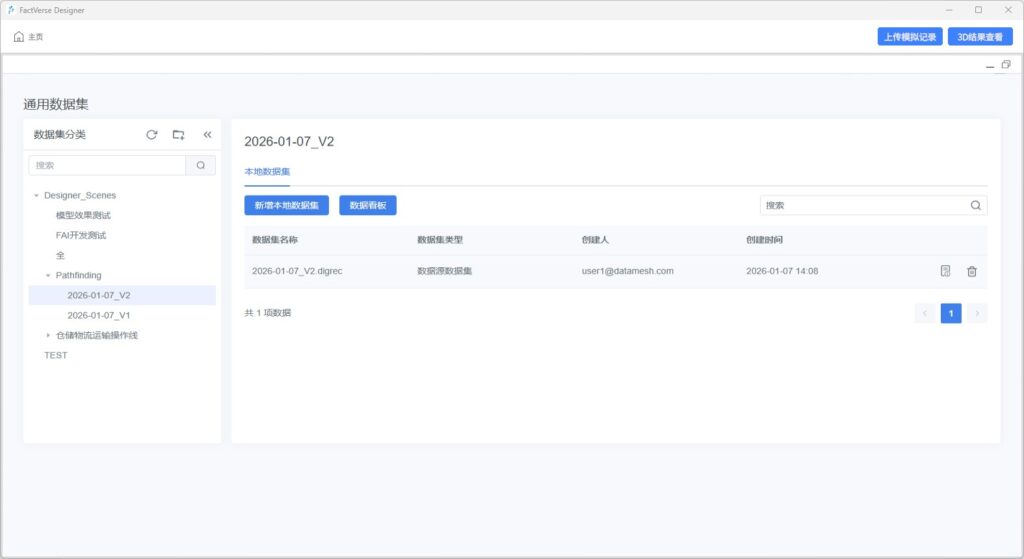Switch to the 本地数据集 tab
Viewport: 1024px width, 559px height.
pos(267,172)
